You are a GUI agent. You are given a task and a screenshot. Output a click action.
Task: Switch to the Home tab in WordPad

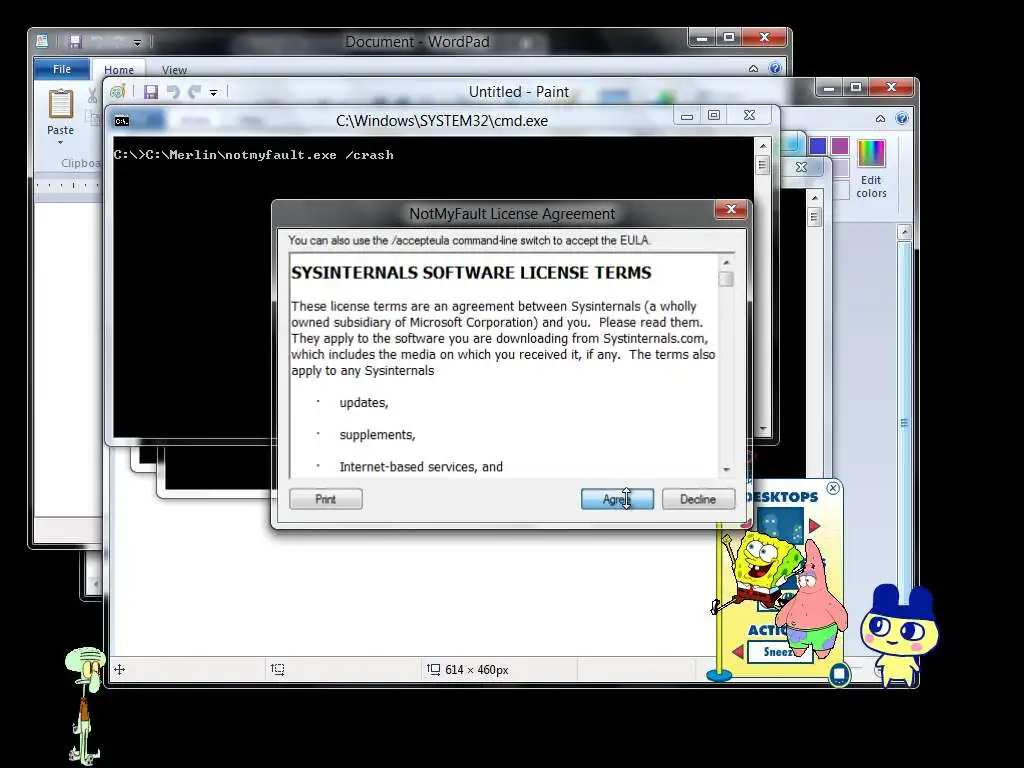pyautogui.click(x=119, y=70)
